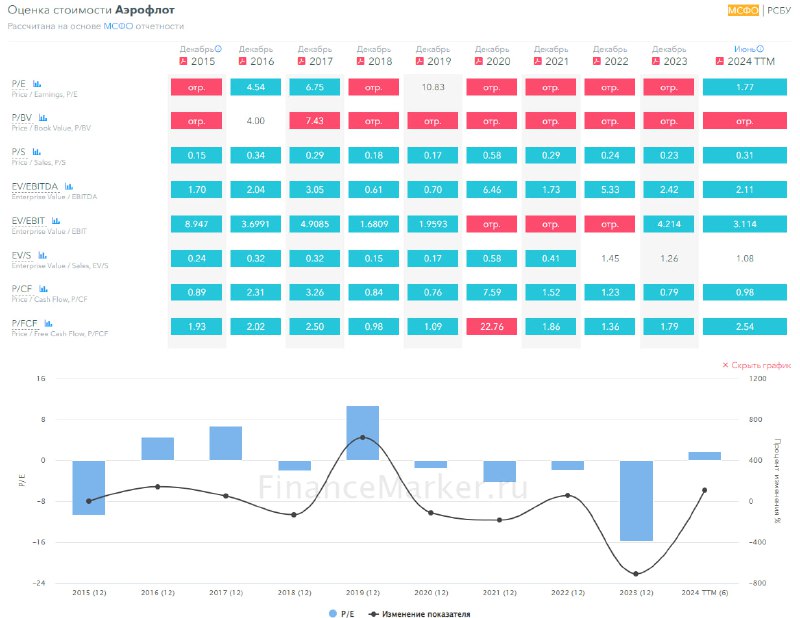The height and width of the screenshot is (618, 800).
Task: Click the EV/EBIT 2023 cell value 4.214
Action: [669, 224]
